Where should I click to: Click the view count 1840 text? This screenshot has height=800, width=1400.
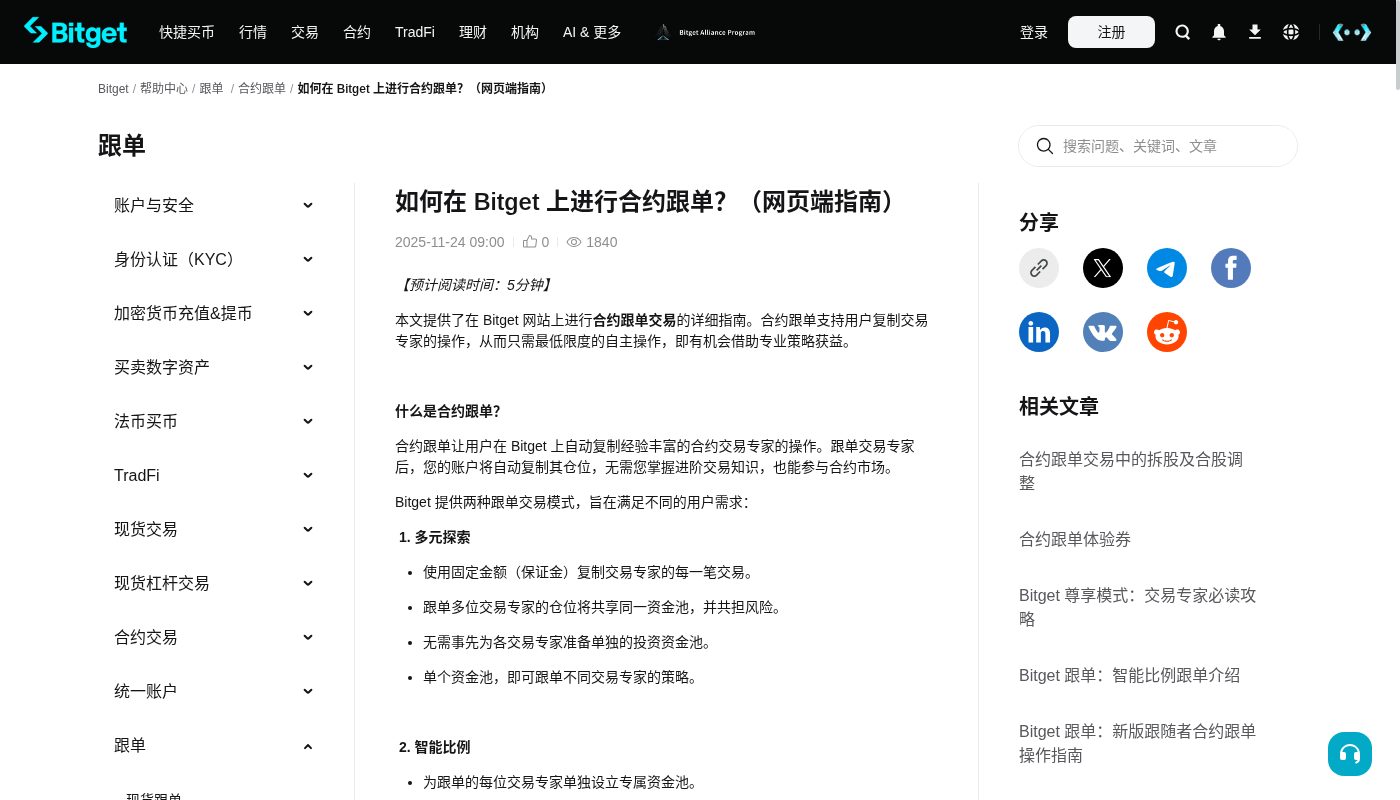(601, 242)
